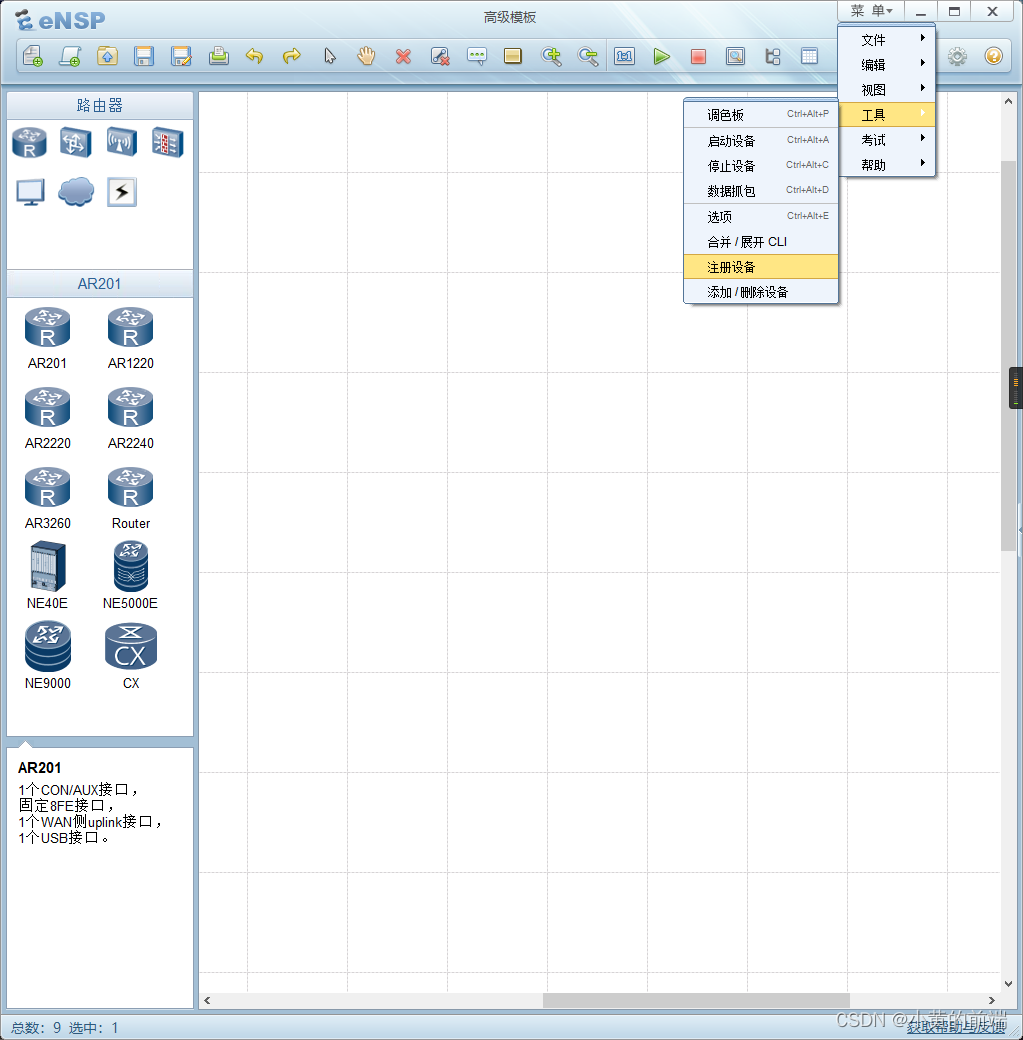Screen dimensions: 1023x1040
Task: Expand the 考试 submenu
Action: coord(887,140)
